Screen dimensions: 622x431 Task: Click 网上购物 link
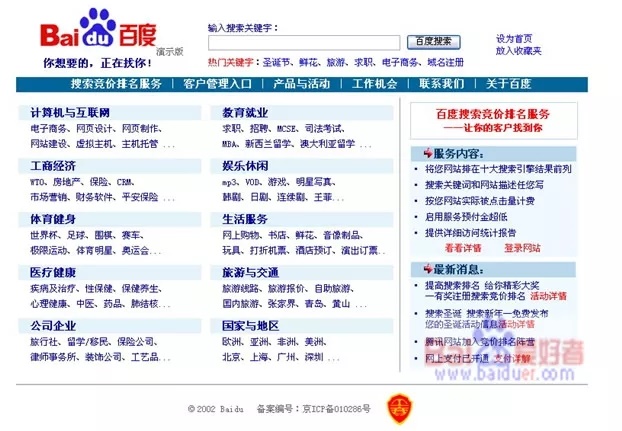click(x=240, y=236)
